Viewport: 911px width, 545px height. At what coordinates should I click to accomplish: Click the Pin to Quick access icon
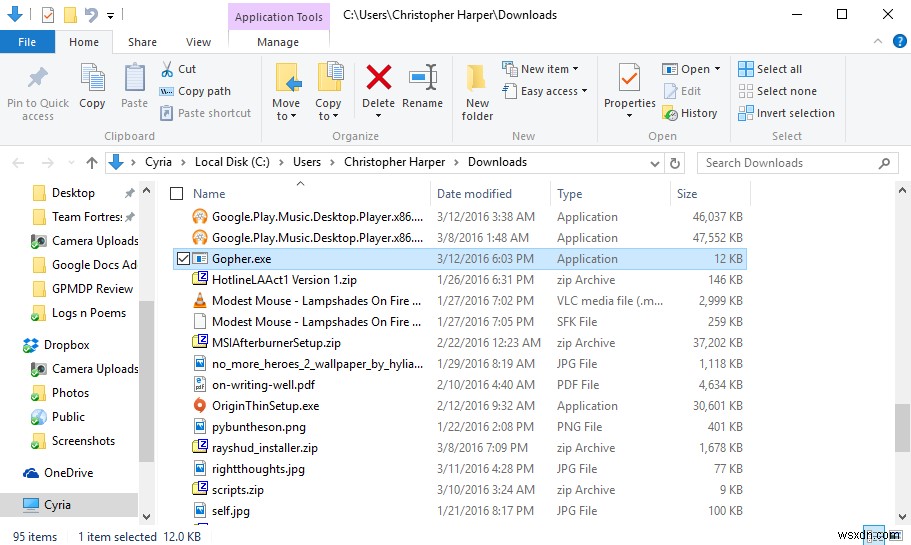(x=38, y=77)
